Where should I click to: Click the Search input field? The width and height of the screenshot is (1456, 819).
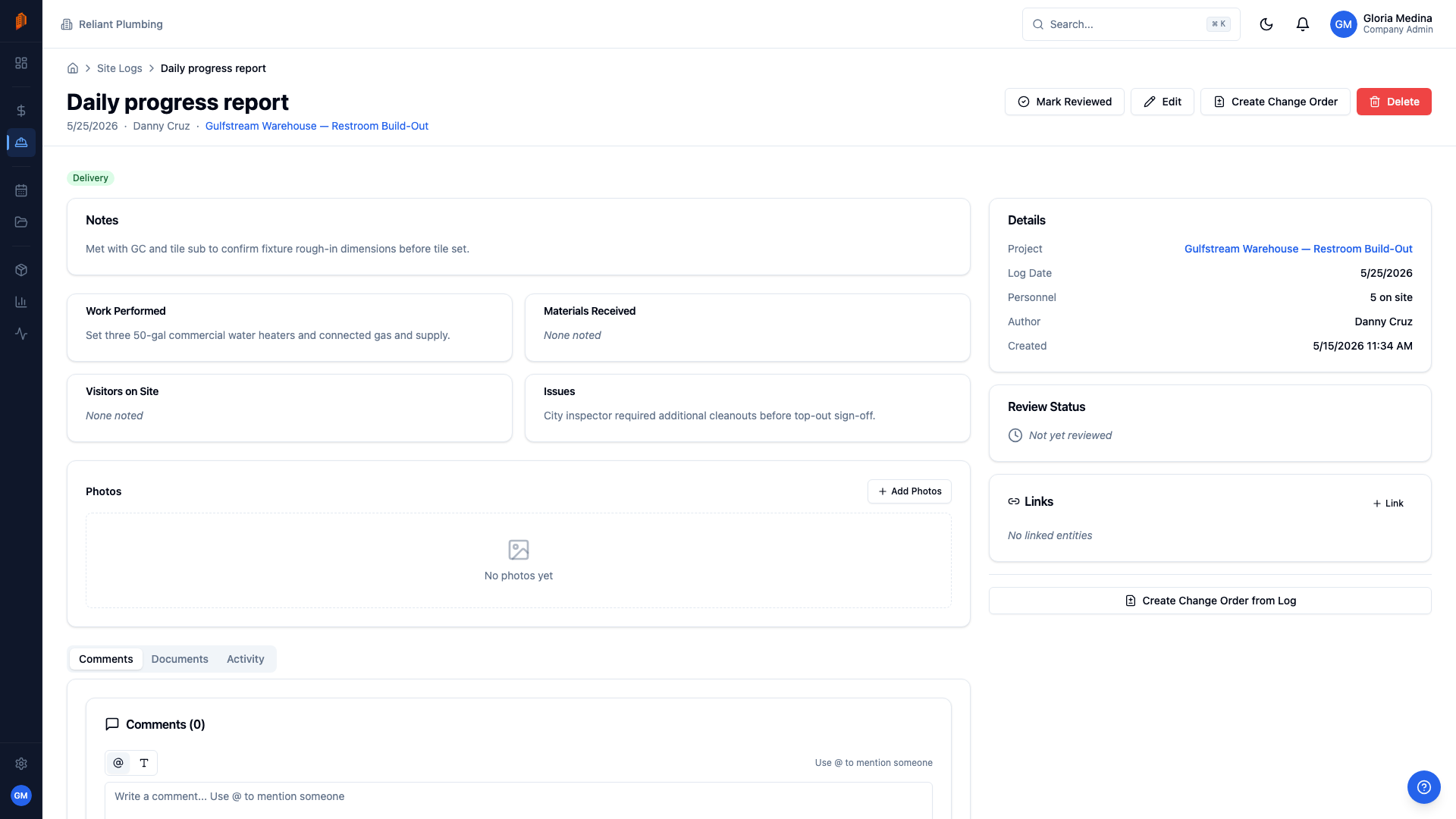tap(1131, 24)
